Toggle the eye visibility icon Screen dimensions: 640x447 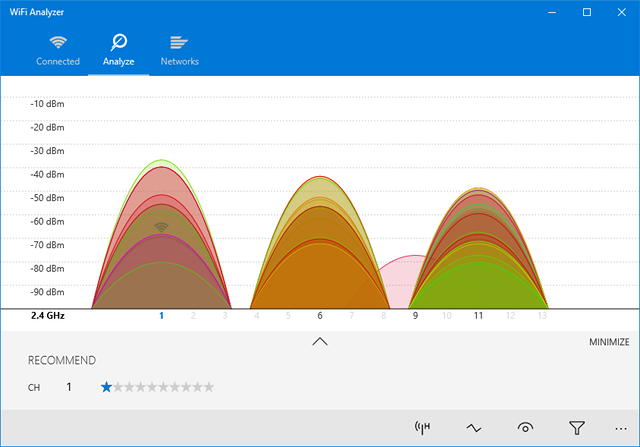(526, 428)
